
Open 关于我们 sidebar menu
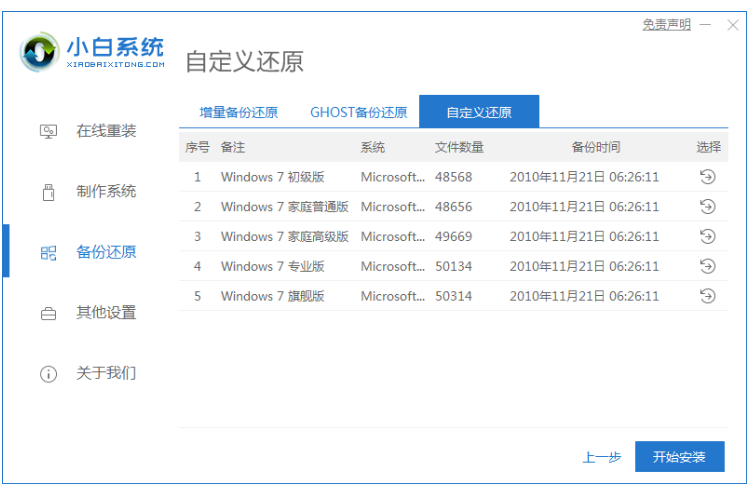[x=106, y=373]
